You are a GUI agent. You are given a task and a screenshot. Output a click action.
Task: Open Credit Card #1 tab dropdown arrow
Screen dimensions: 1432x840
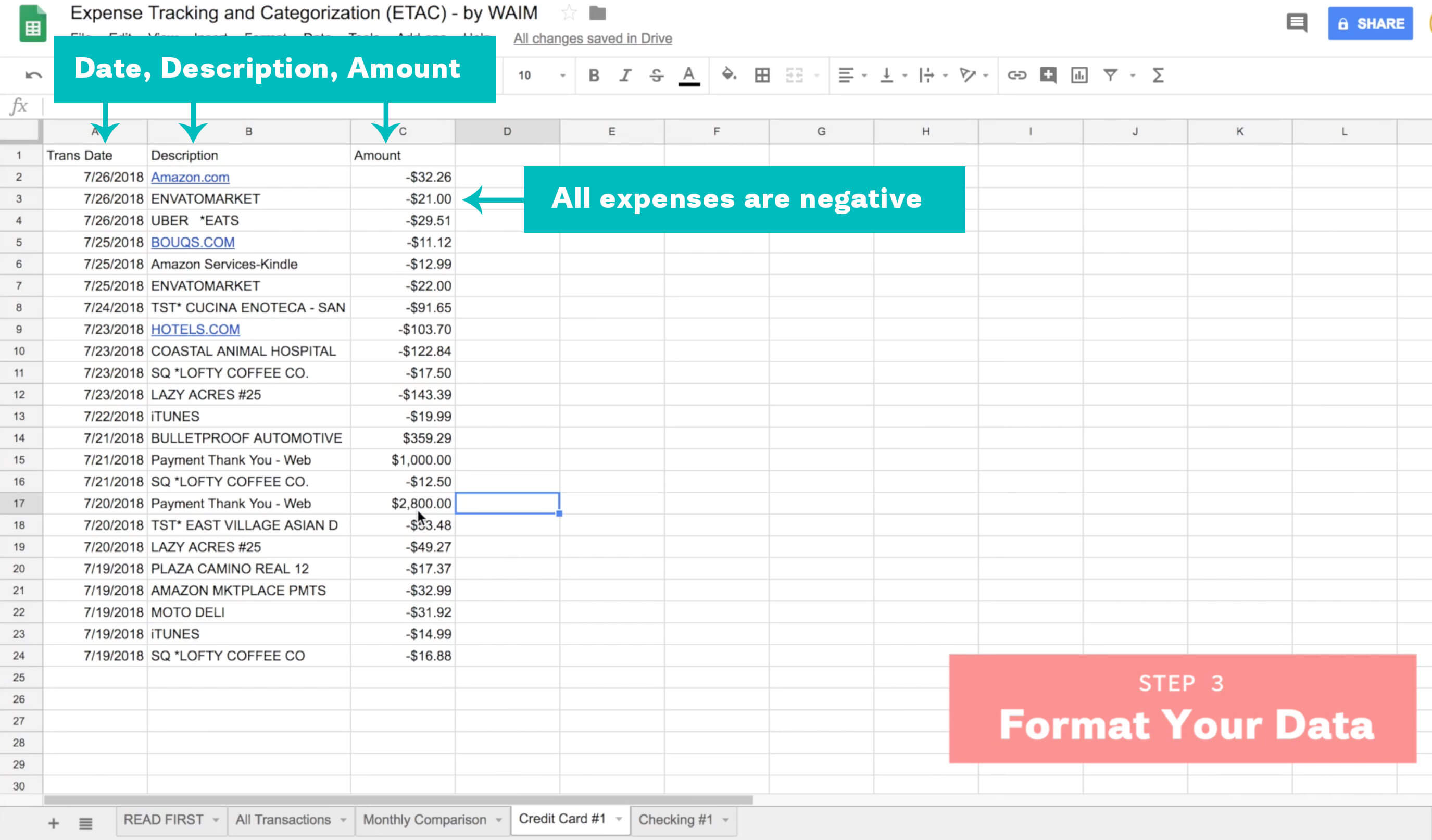click(619, 819)
